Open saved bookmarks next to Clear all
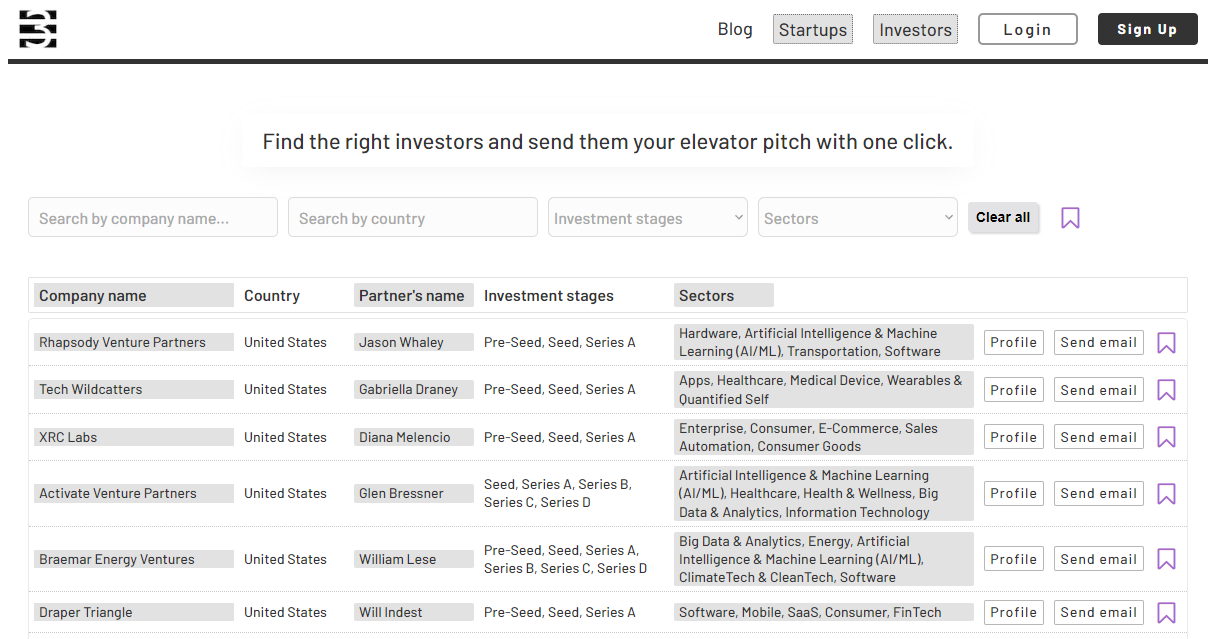 tap(1070, 217)
